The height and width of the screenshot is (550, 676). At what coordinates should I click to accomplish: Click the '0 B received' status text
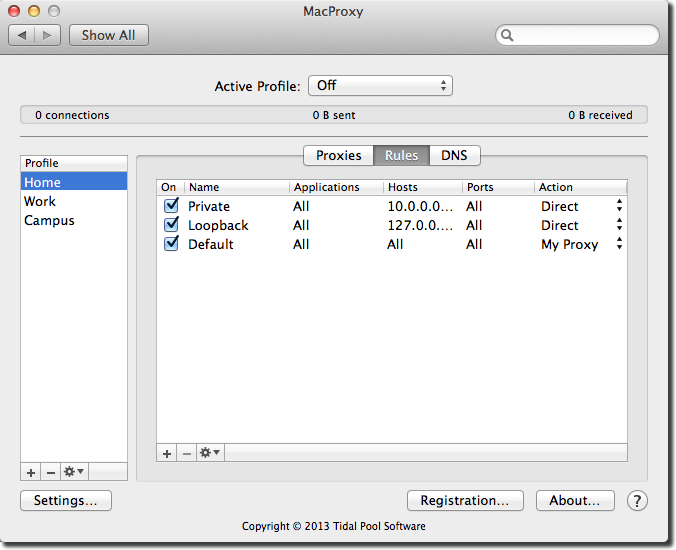point(601,115)
